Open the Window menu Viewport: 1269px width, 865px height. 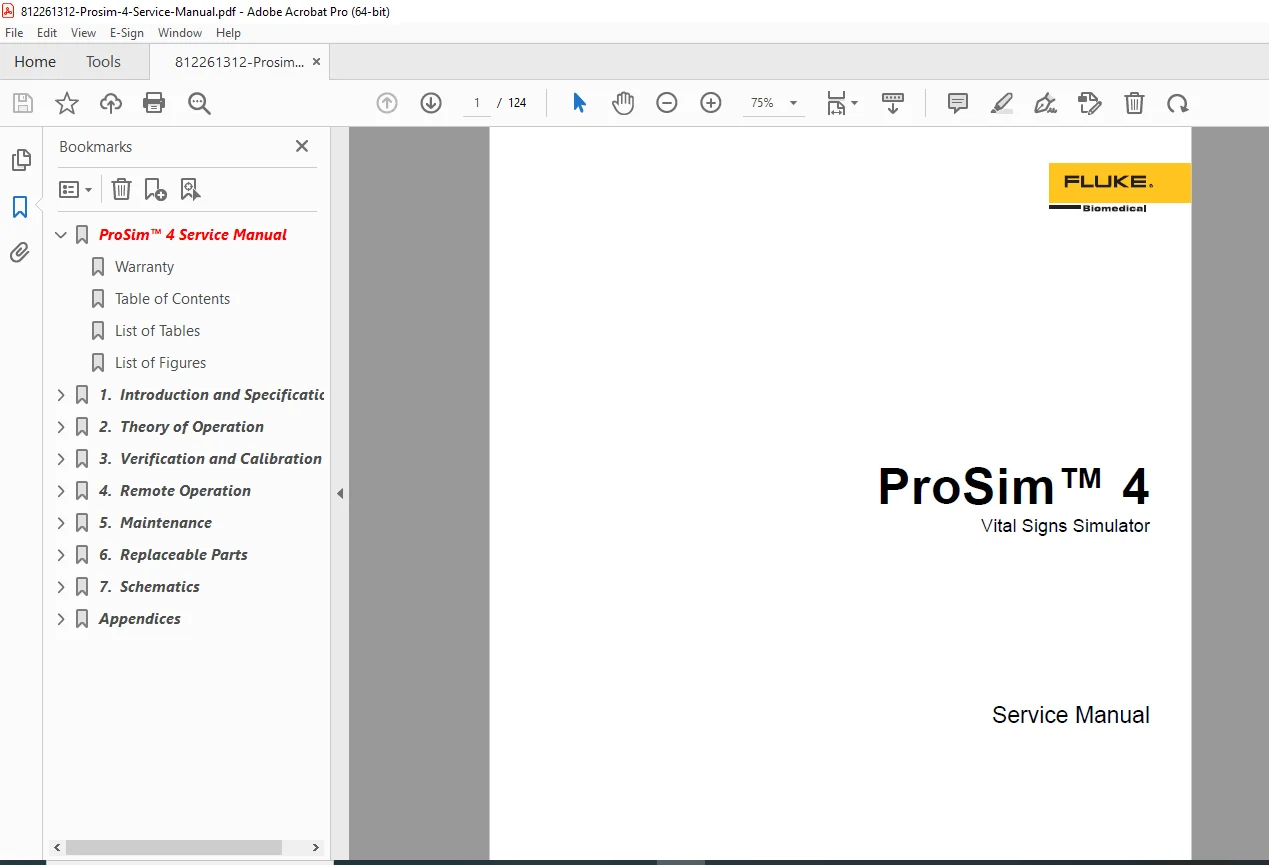click(180, 33)
